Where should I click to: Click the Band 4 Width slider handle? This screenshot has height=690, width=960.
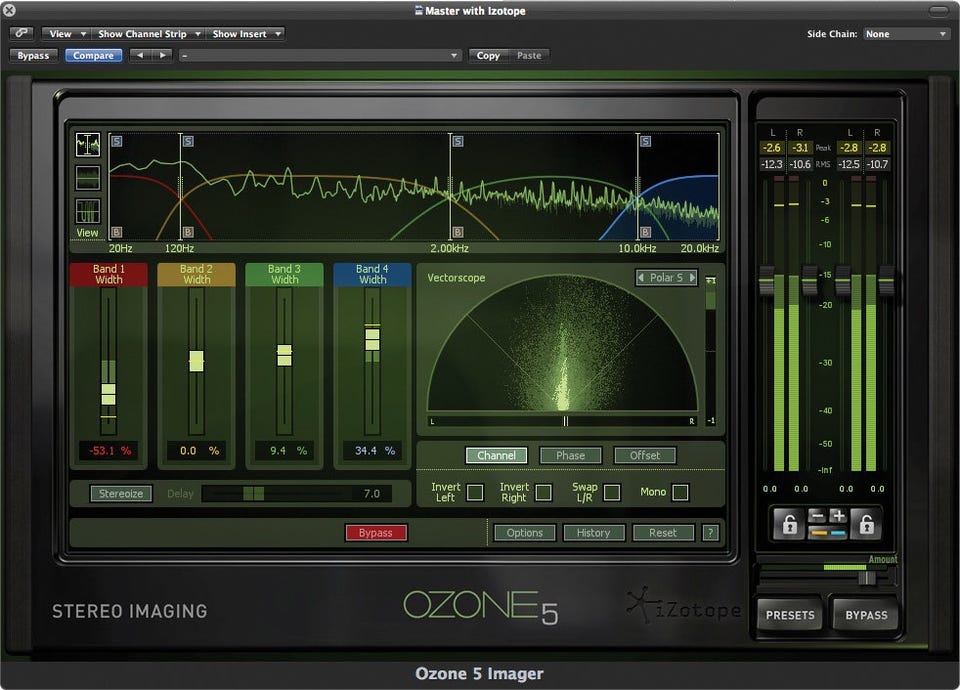click(372, 339)
